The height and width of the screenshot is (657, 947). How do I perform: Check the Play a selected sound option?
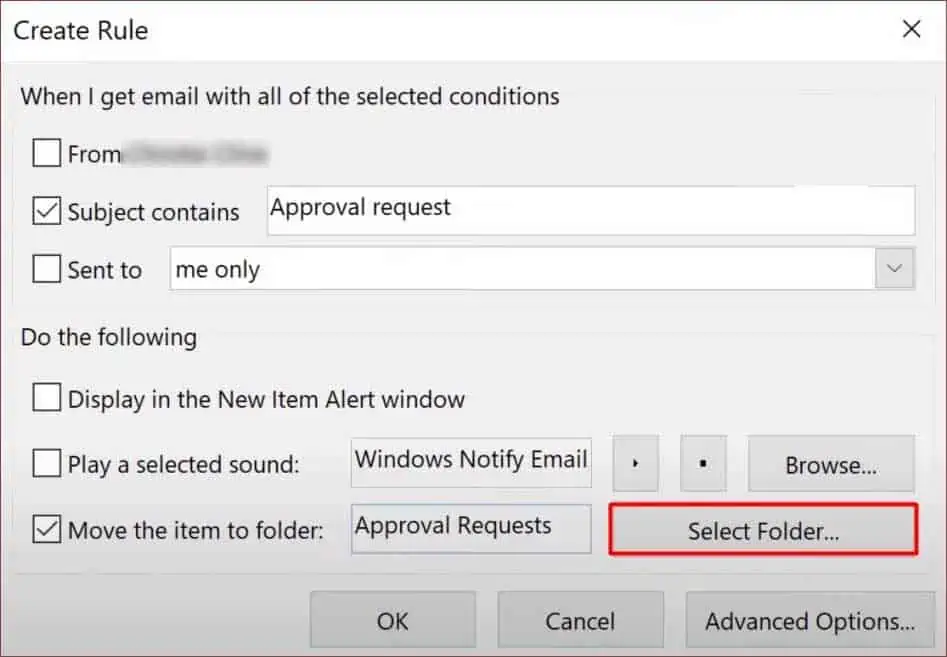click(x=47, y=463)
